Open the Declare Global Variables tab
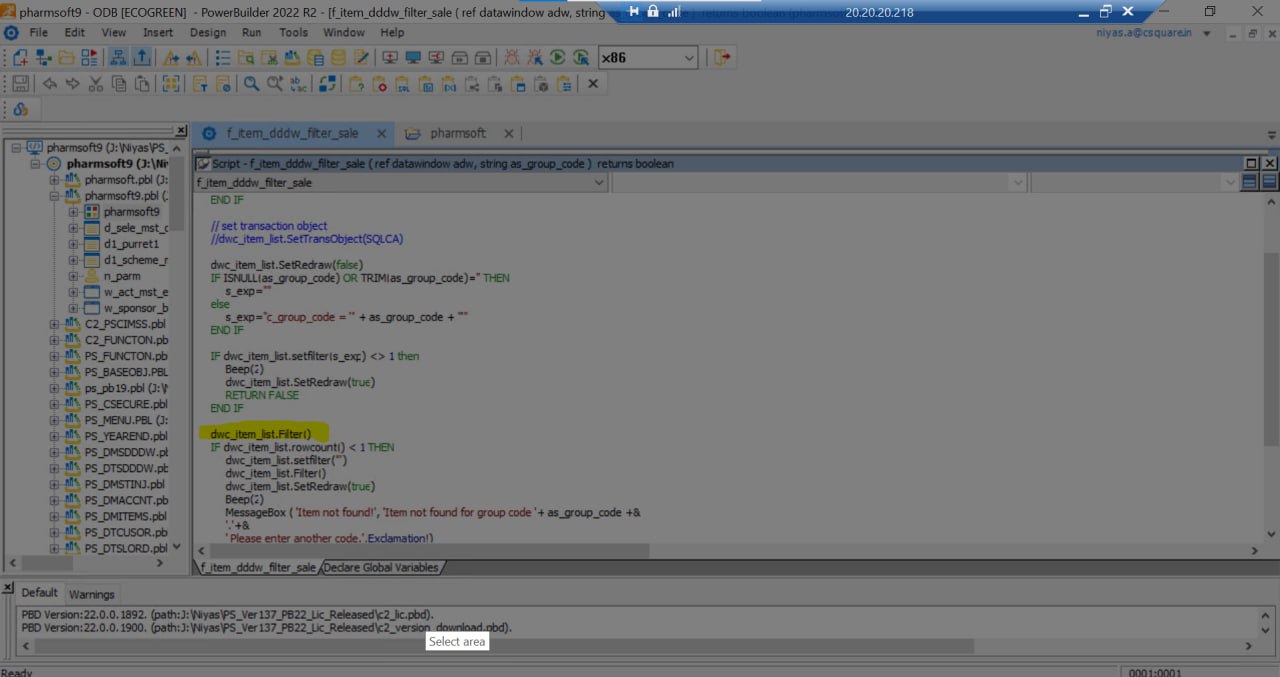Viewport: 1280px width, 677px height. (380, 567)
